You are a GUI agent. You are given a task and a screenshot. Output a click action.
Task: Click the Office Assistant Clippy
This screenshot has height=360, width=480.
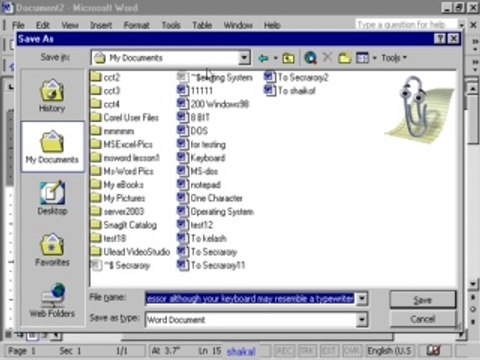coord(418,110)
